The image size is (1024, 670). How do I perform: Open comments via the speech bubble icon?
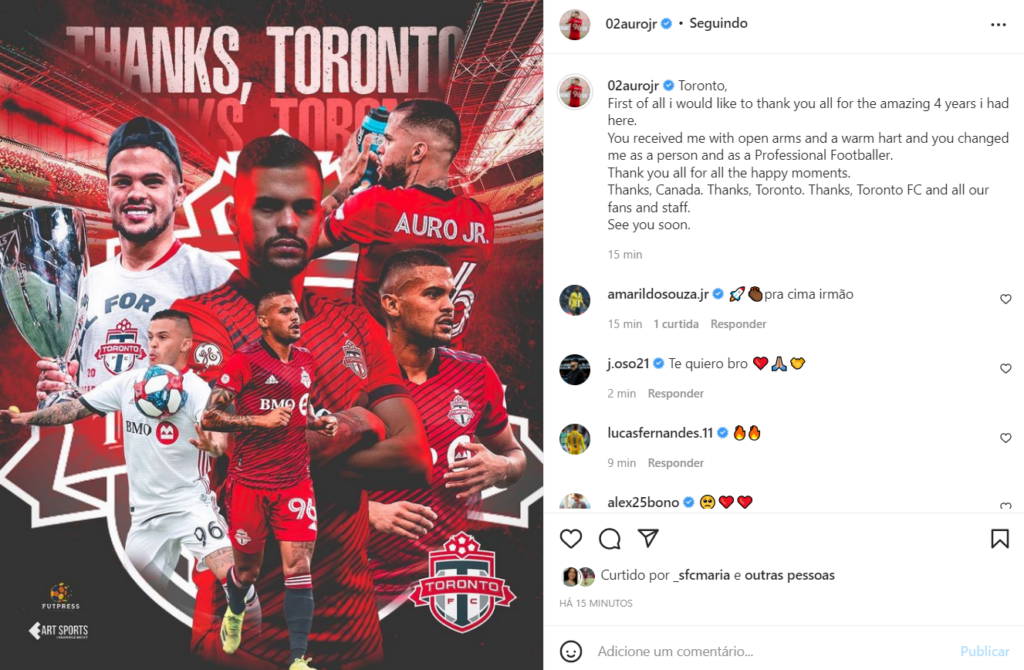tap(610, 539)
